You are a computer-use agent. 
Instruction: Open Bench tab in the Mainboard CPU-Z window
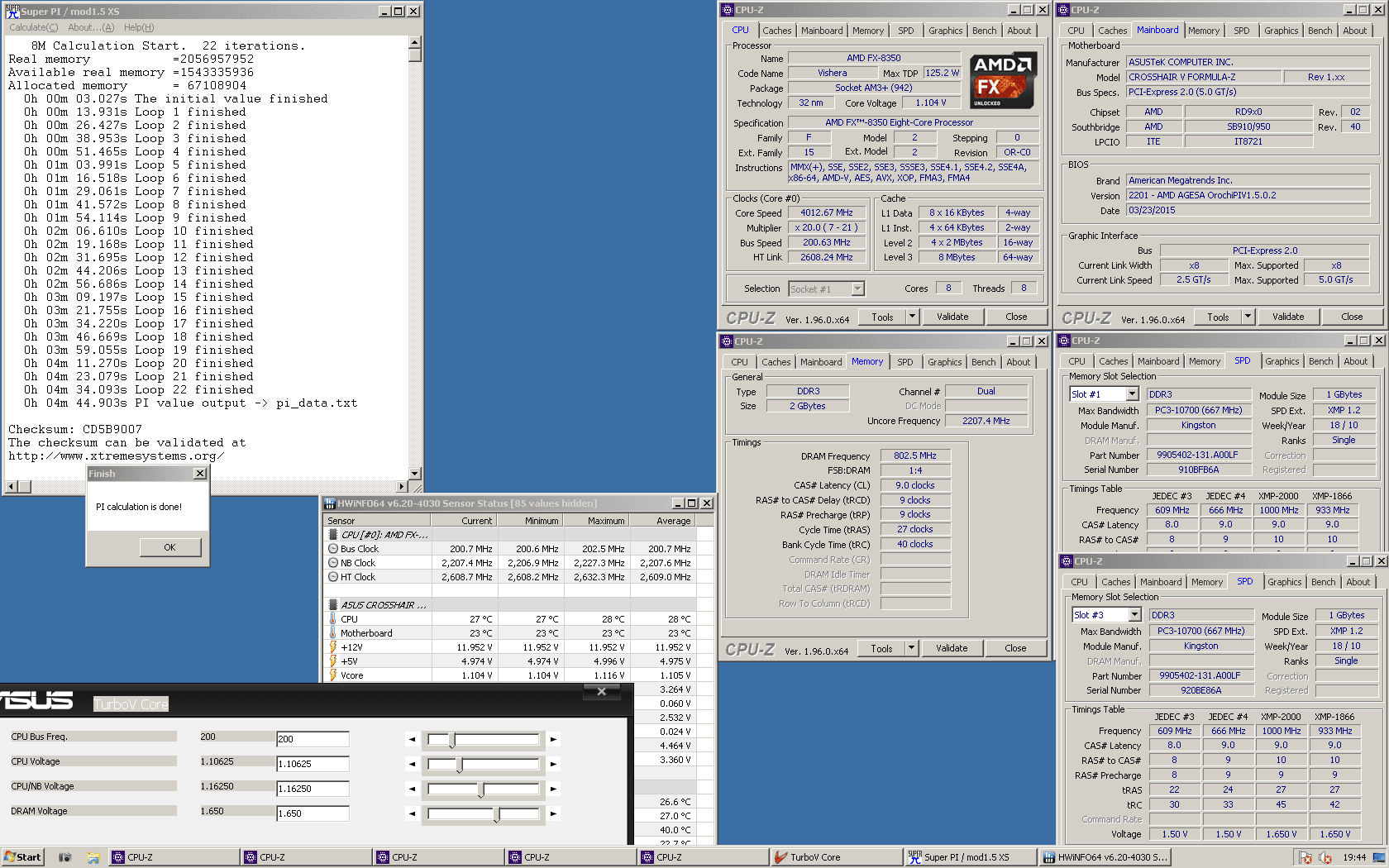[1320, 31]
